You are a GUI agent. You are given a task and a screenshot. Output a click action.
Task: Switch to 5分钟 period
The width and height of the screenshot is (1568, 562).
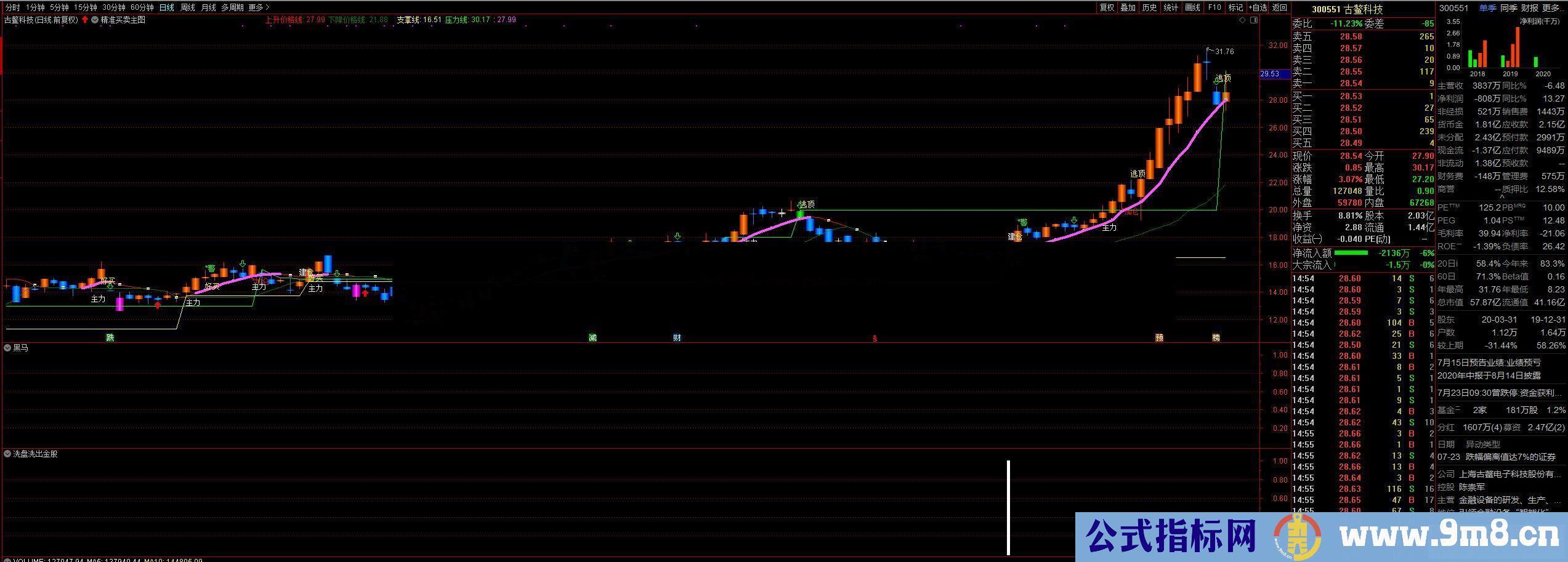coord(59,7)
